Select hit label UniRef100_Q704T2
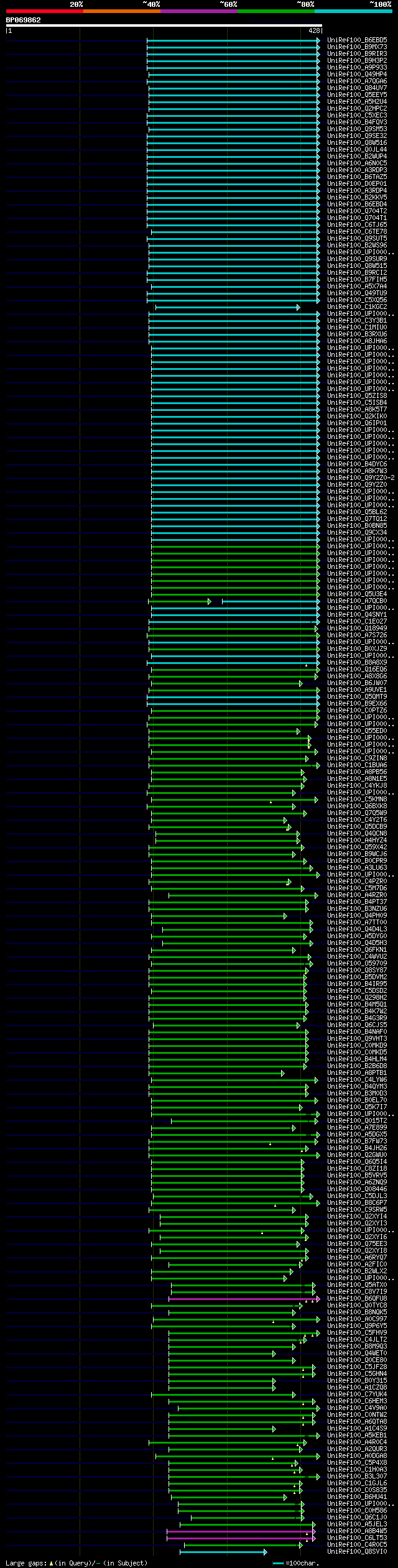 pyautogui.click(x=357, y=211)
